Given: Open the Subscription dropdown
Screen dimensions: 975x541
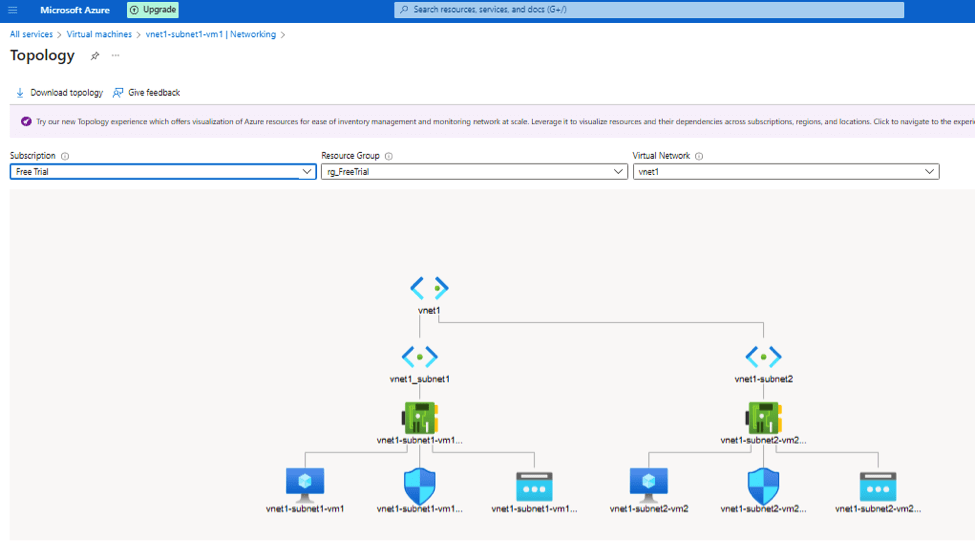Looking at the screenshot, I should tap(163, 172).
